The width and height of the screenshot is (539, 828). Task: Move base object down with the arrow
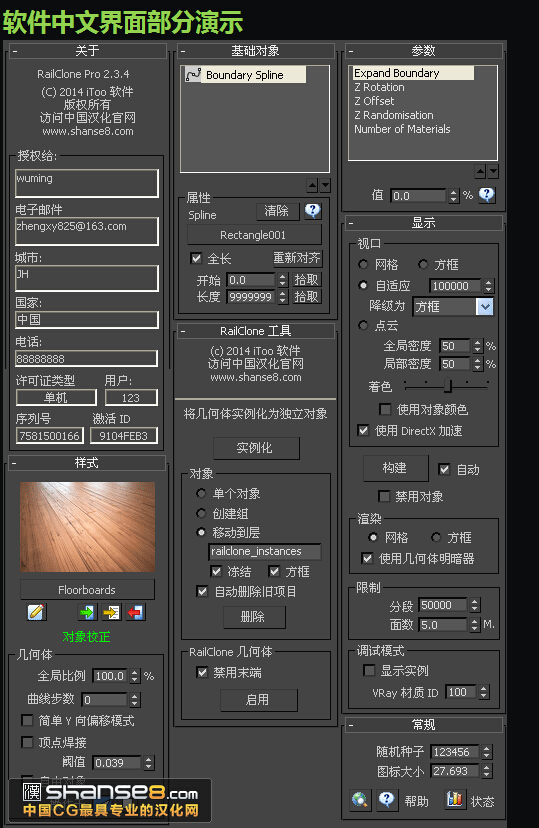[325, 185]
